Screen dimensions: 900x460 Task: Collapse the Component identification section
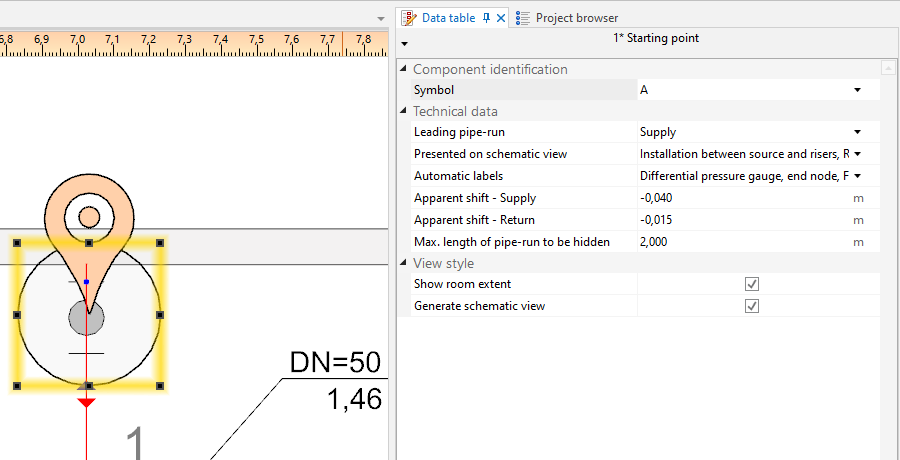pyautogui.click(x=404, y=69)
